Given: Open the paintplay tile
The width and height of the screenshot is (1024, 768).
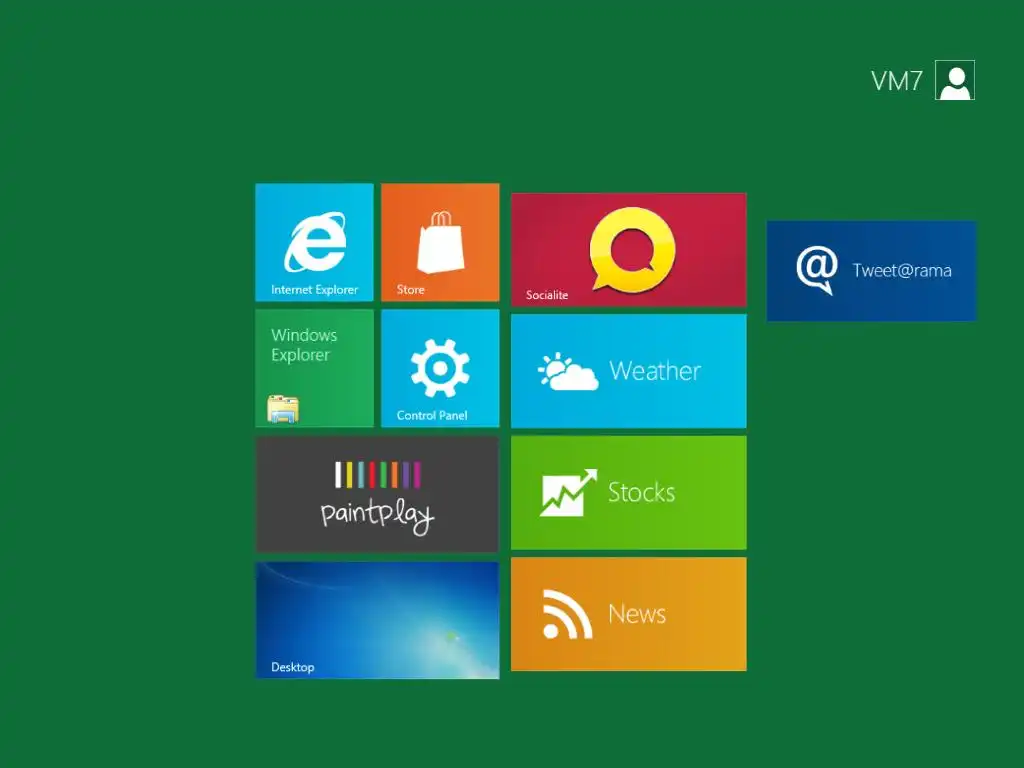Looking at the screenshot, I should pyautogui.click(x=377, y=494).
